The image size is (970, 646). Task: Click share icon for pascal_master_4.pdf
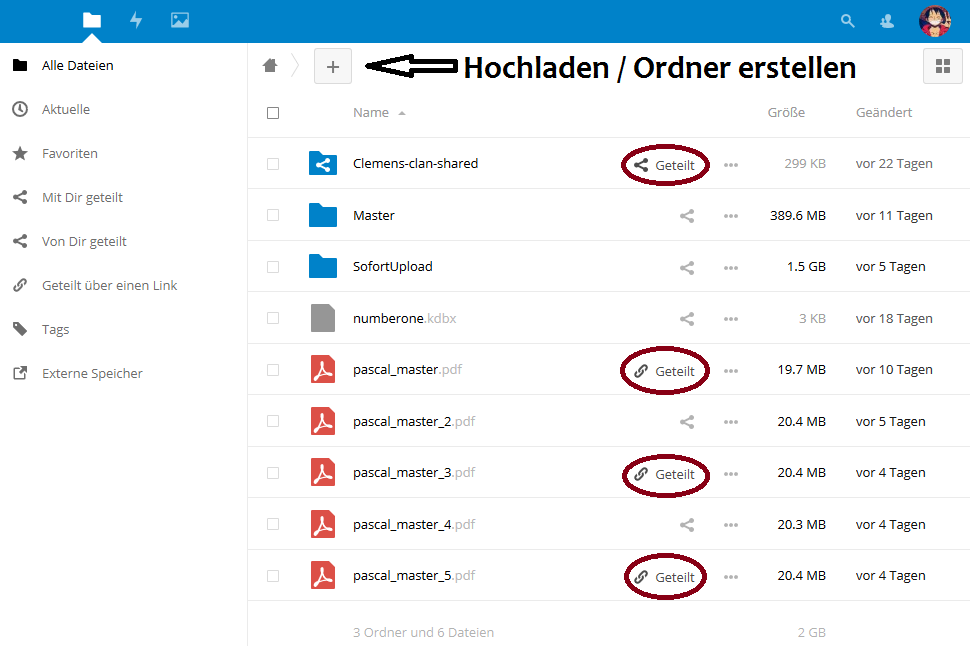687,525
